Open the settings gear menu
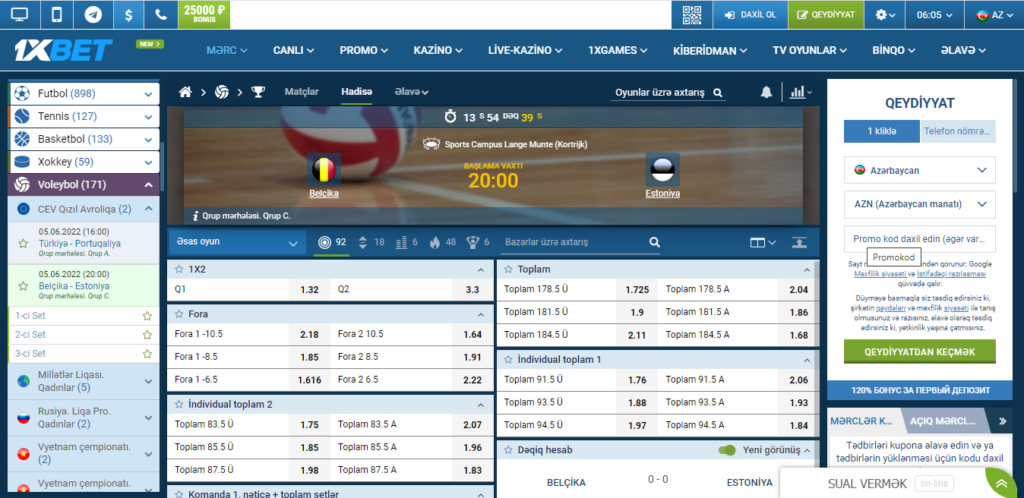 tap(886, 14)
